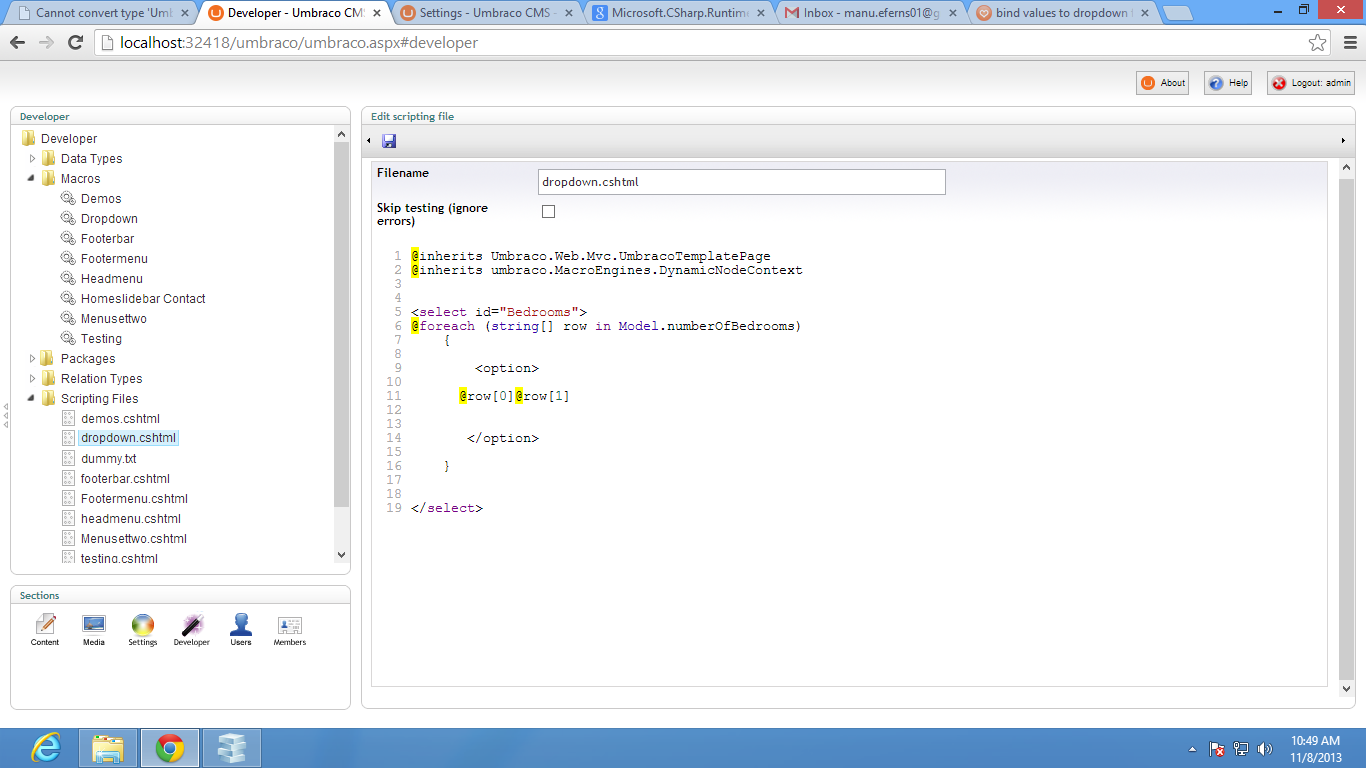Open the Developer section icon
This screenshot has width=1366, height=768.
[192, 630]
